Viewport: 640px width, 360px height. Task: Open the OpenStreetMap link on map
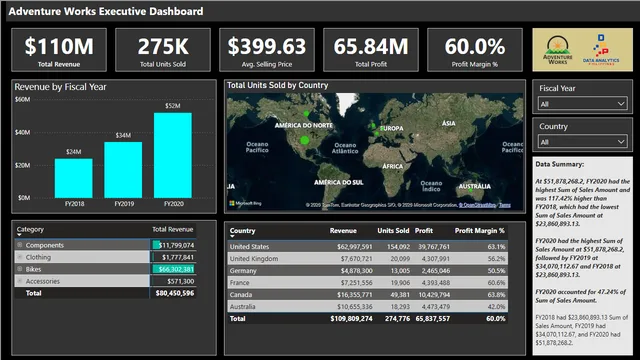477,205
